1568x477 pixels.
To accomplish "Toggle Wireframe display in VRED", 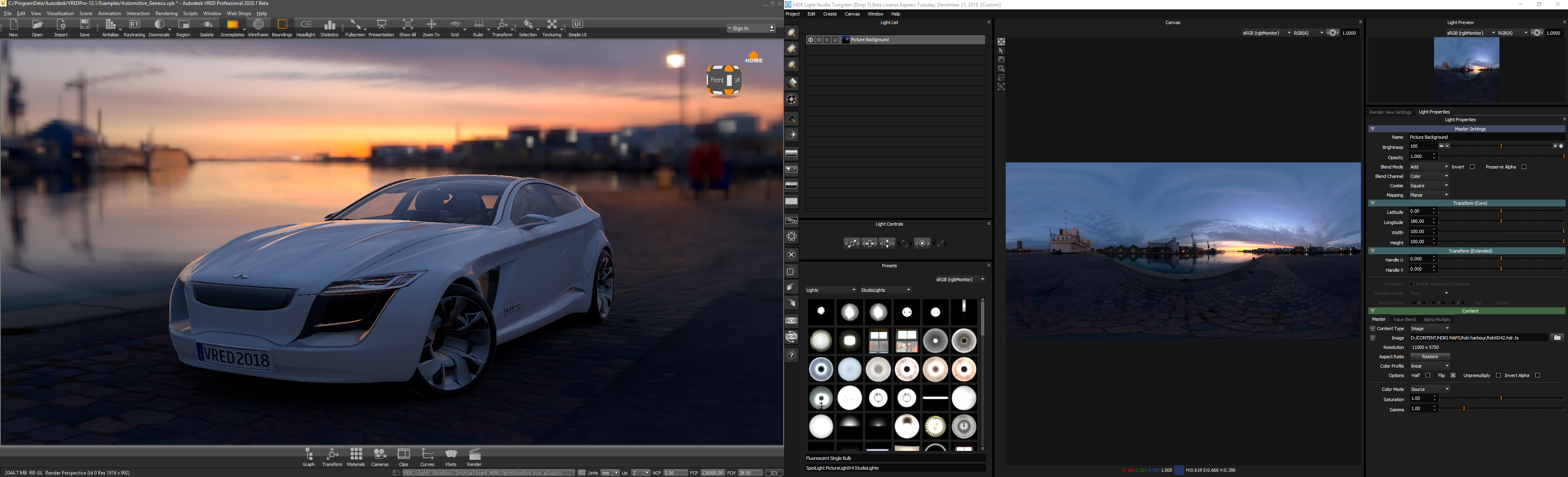I will [258, 27].
